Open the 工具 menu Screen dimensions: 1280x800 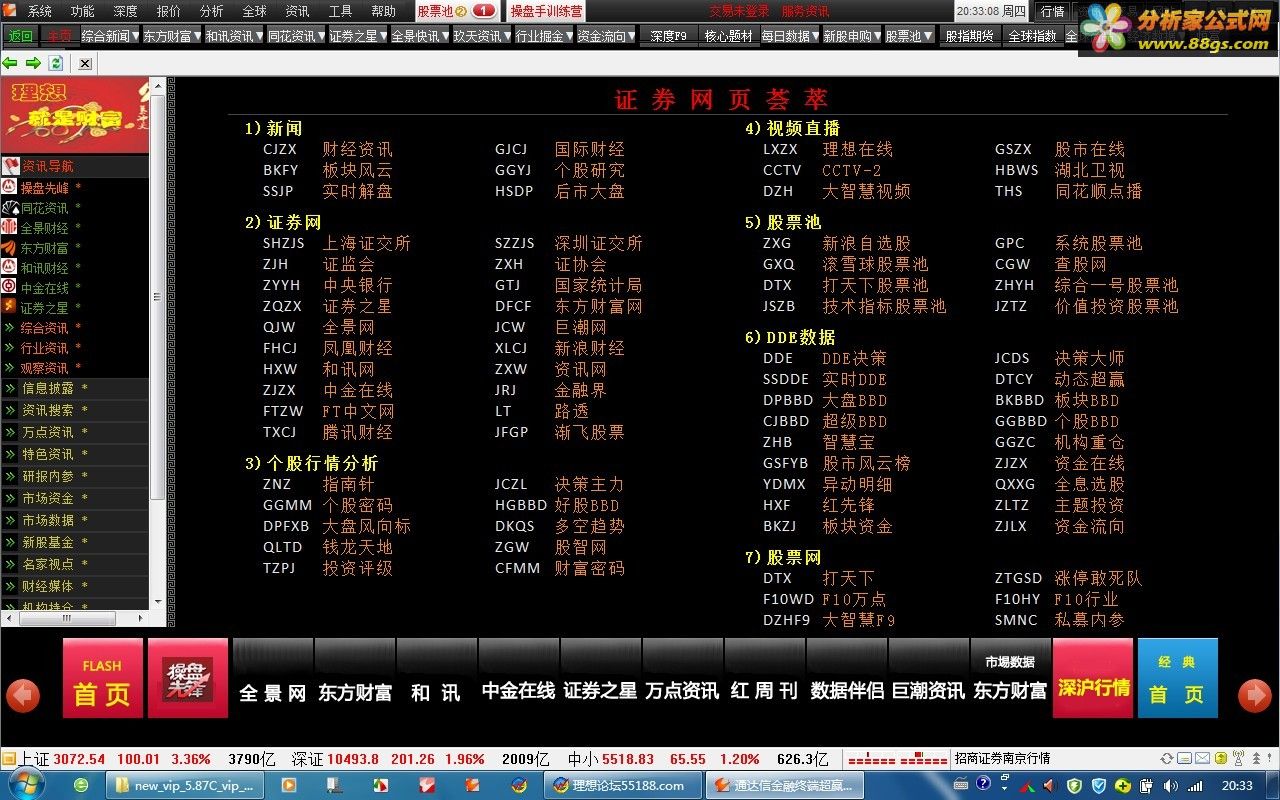tap(341, 12)
